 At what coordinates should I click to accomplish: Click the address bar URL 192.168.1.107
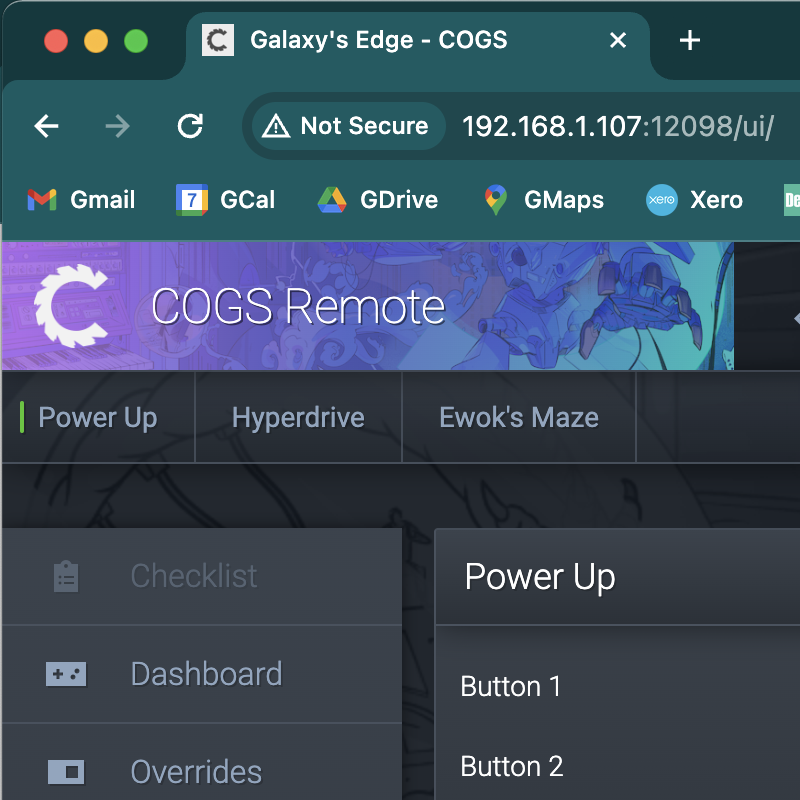pyautogui.click(x=617, y=126)
